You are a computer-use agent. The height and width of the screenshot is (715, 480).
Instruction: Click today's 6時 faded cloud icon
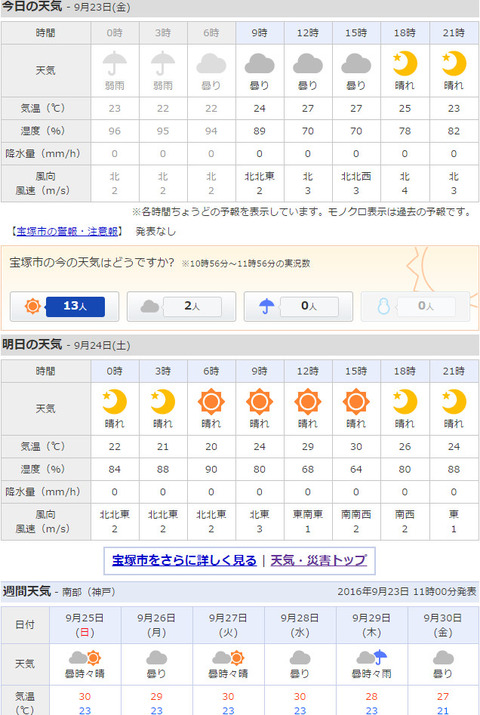click(x=211, y=64)
